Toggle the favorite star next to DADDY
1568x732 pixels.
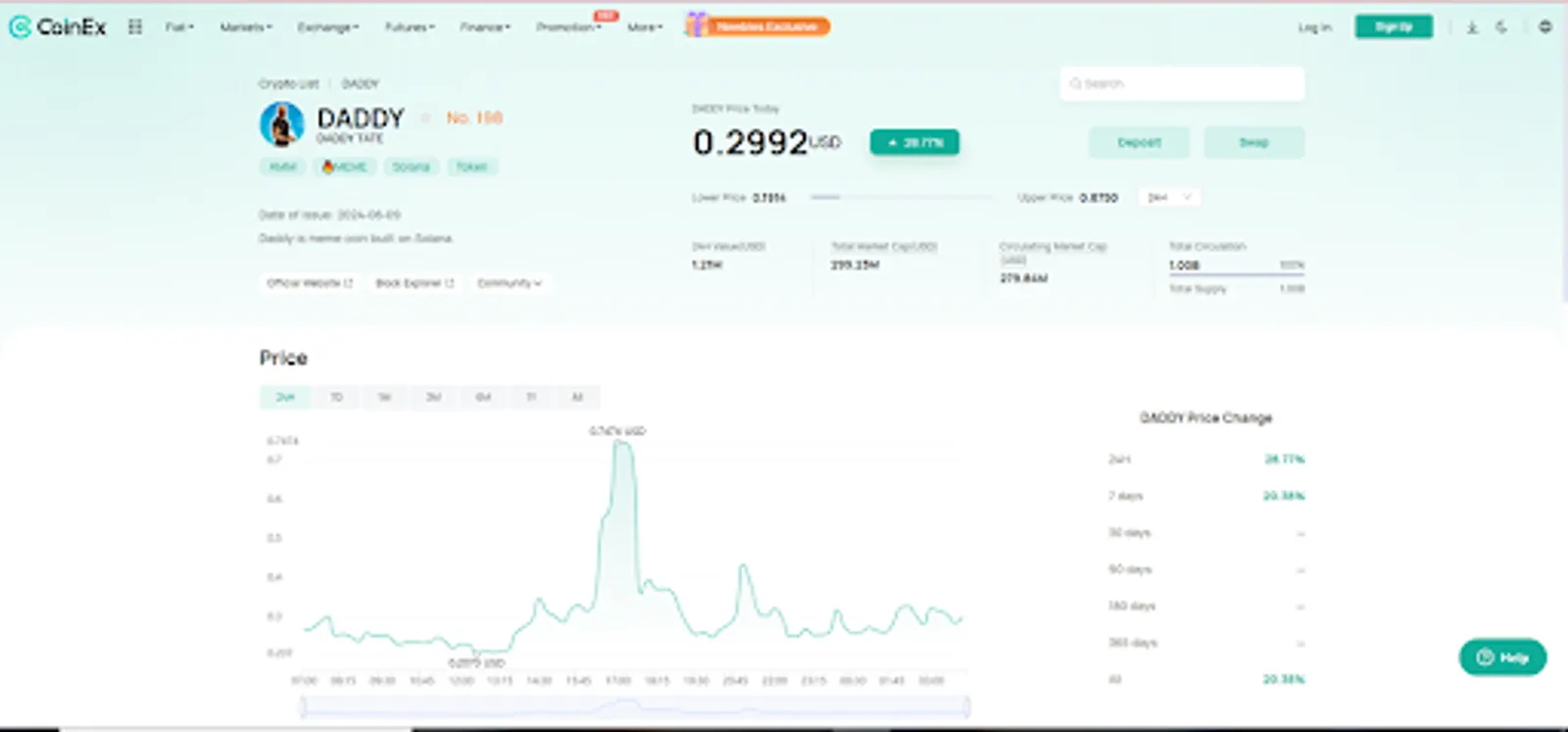click(425, 118)
